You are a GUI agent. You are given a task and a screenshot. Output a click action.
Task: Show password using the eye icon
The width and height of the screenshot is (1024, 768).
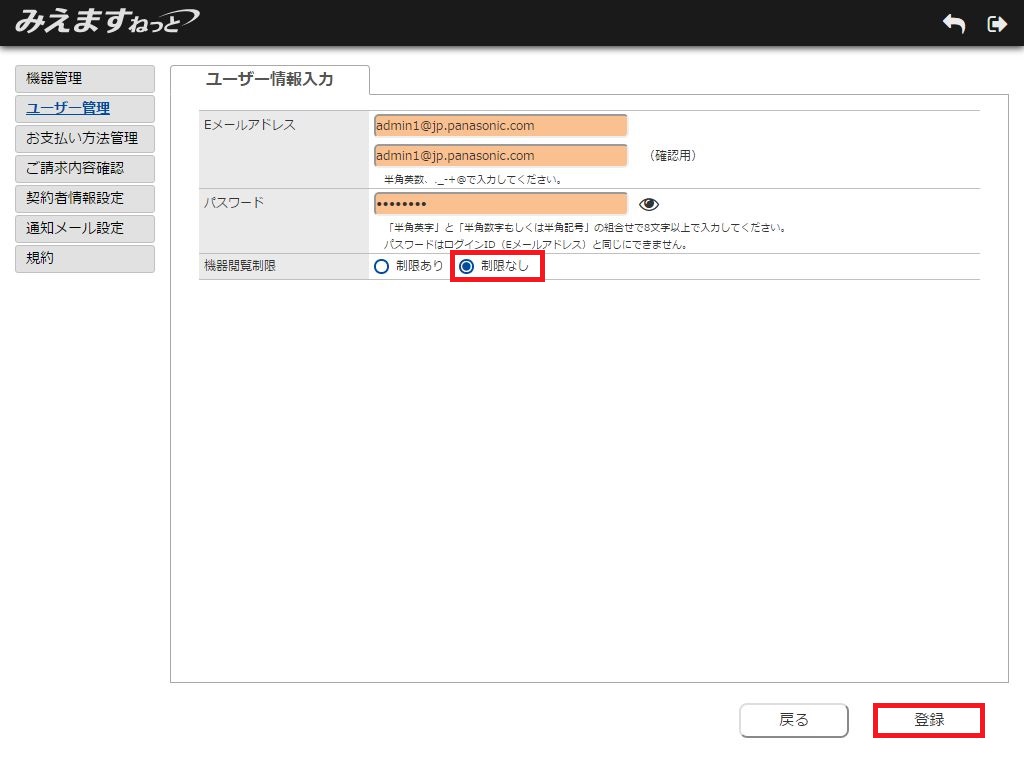click(x=649, y=204)
